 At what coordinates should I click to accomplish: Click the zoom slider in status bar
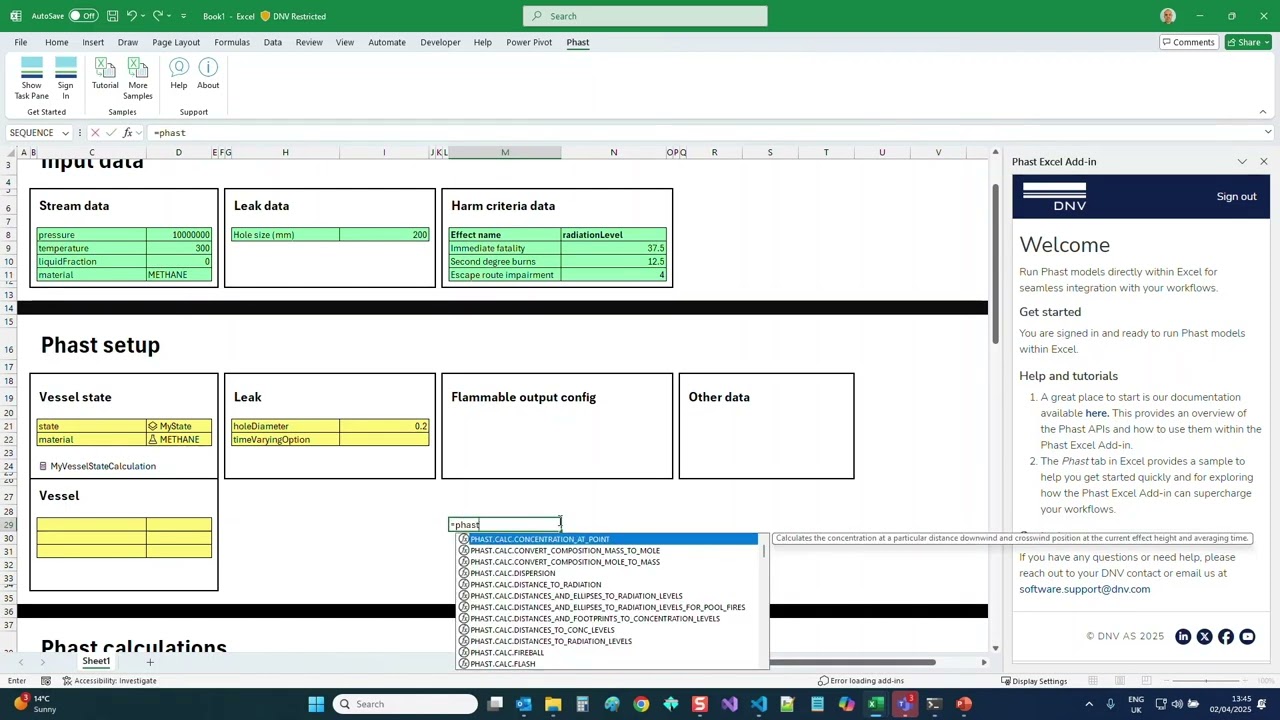point(1206,681)
